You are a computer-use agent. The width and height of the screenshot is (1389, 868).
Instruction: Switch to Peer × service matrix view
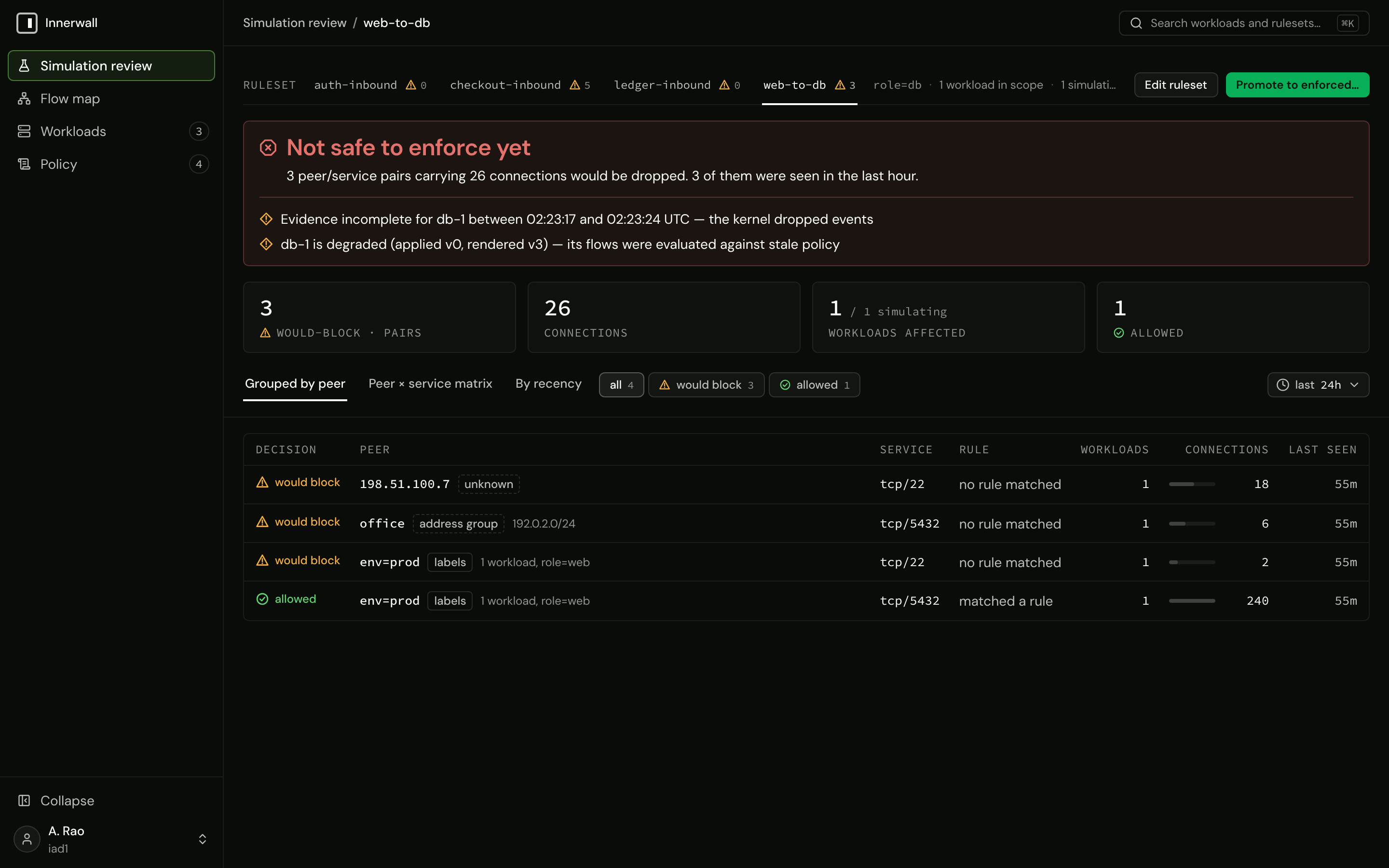(x=431, y=383)
